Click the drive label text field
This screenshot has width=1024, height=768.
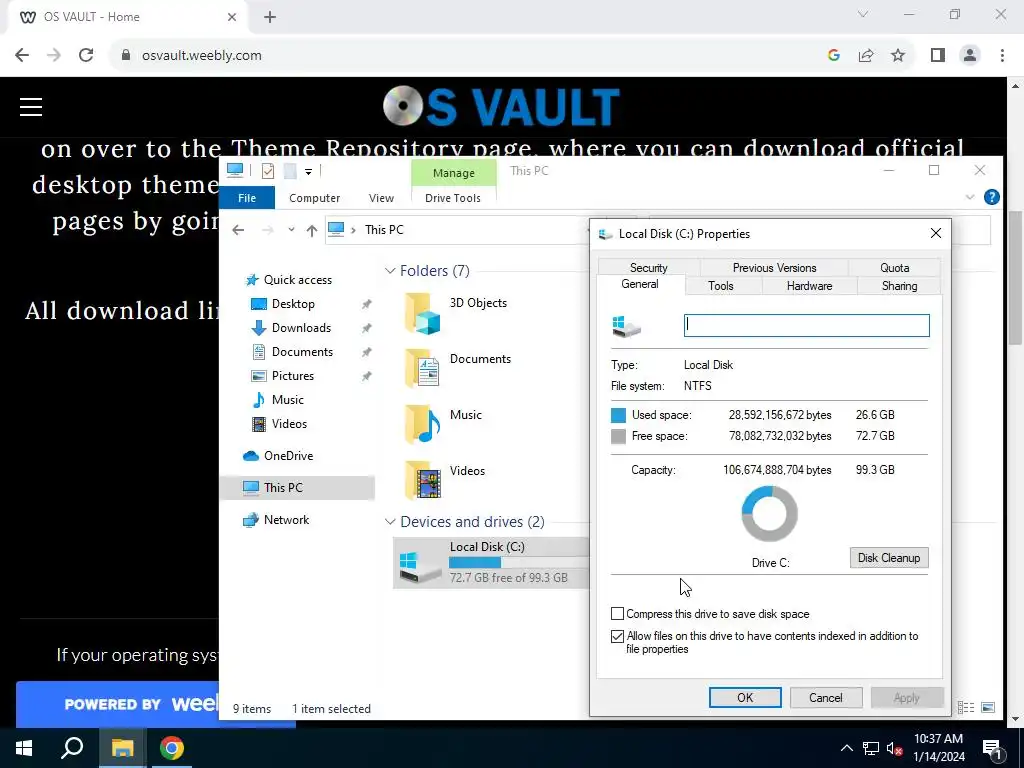[x=807, y=326]
